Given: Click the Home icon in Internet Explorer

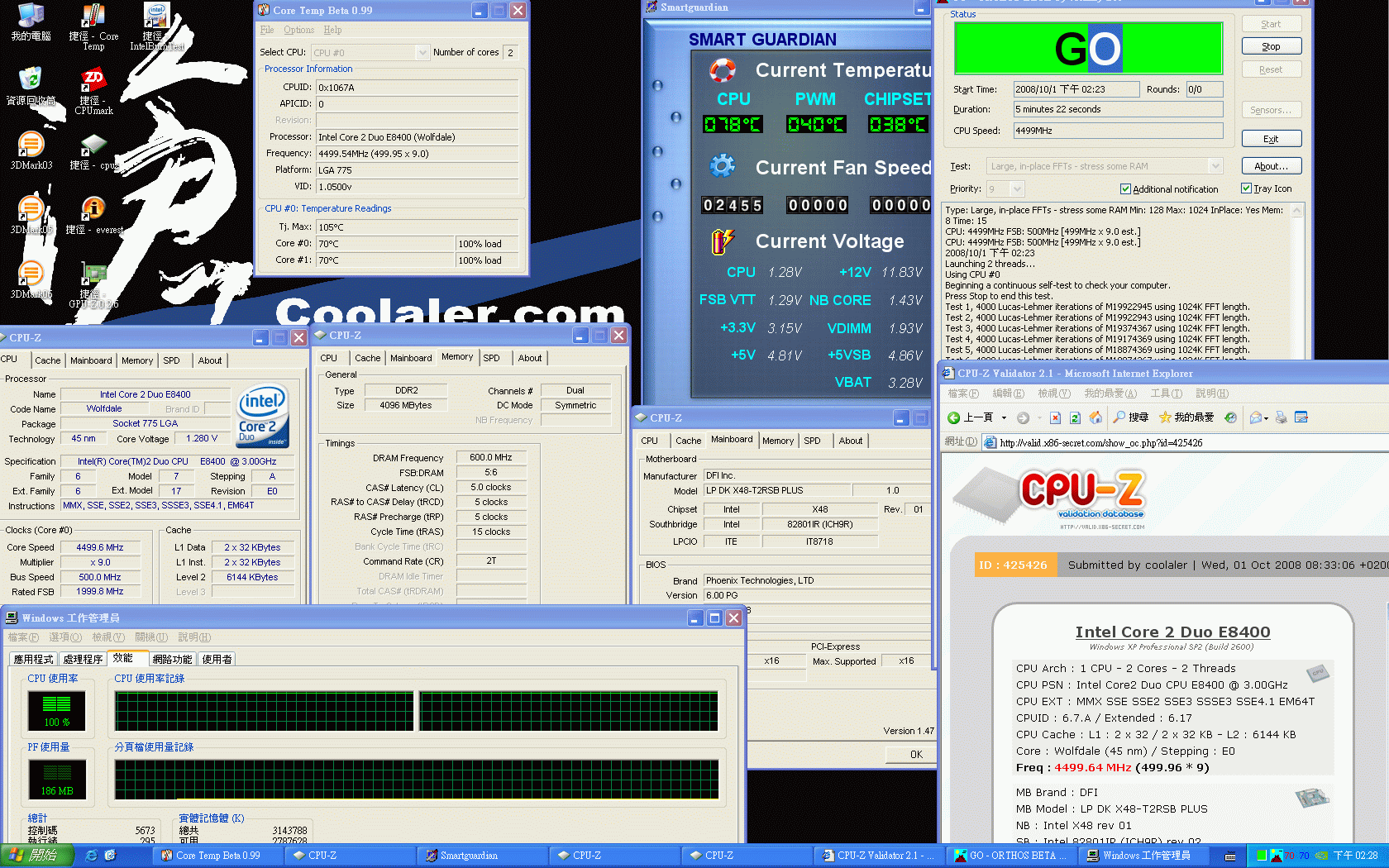Looking at the screenshot, I should tap(1095, 417).
